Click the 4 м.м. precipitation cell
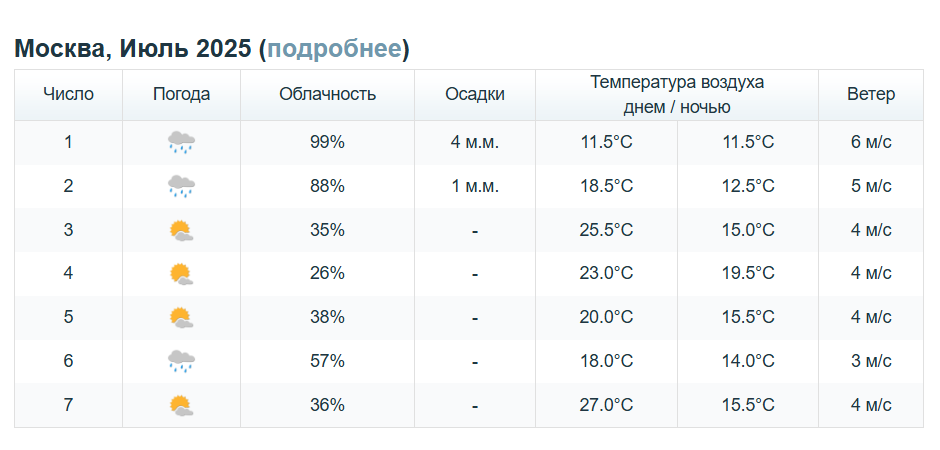This screenshot has width=940, height=450. click(475, 143)
